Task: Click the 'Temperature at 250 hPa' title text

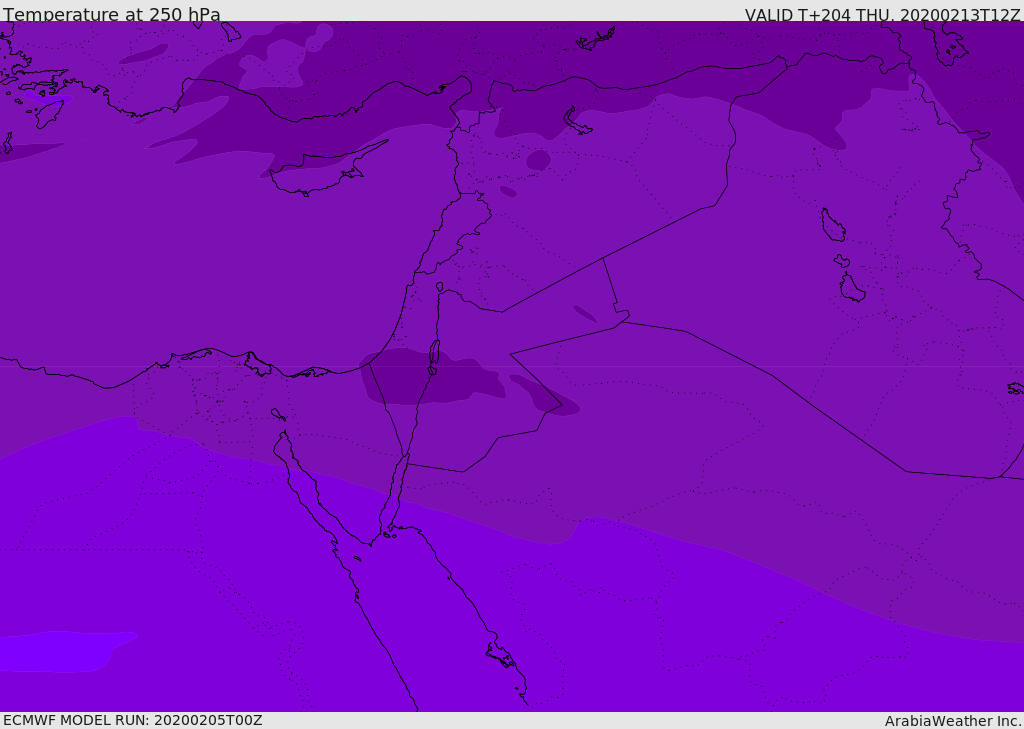Action: coord(112,14)
